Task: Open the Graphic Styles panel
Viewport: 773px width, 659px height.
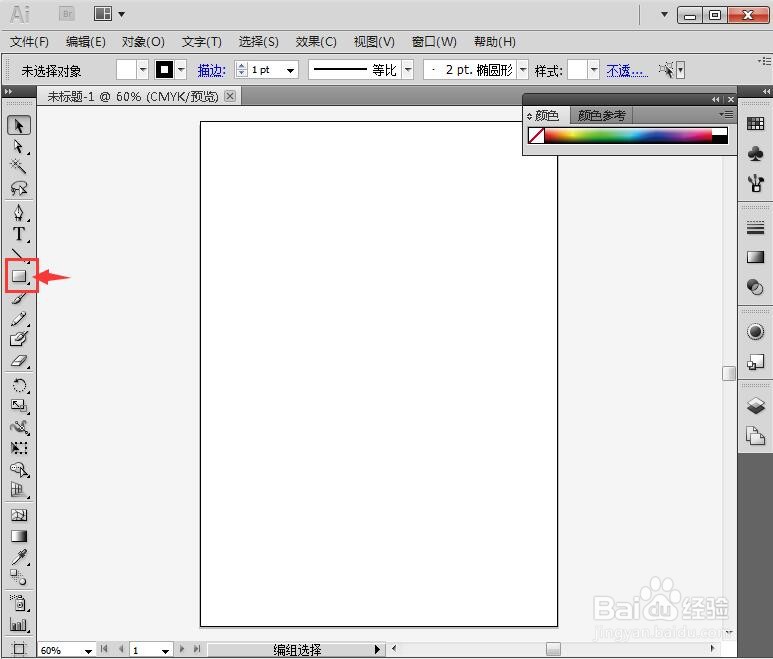Action: tap(755, 362)
